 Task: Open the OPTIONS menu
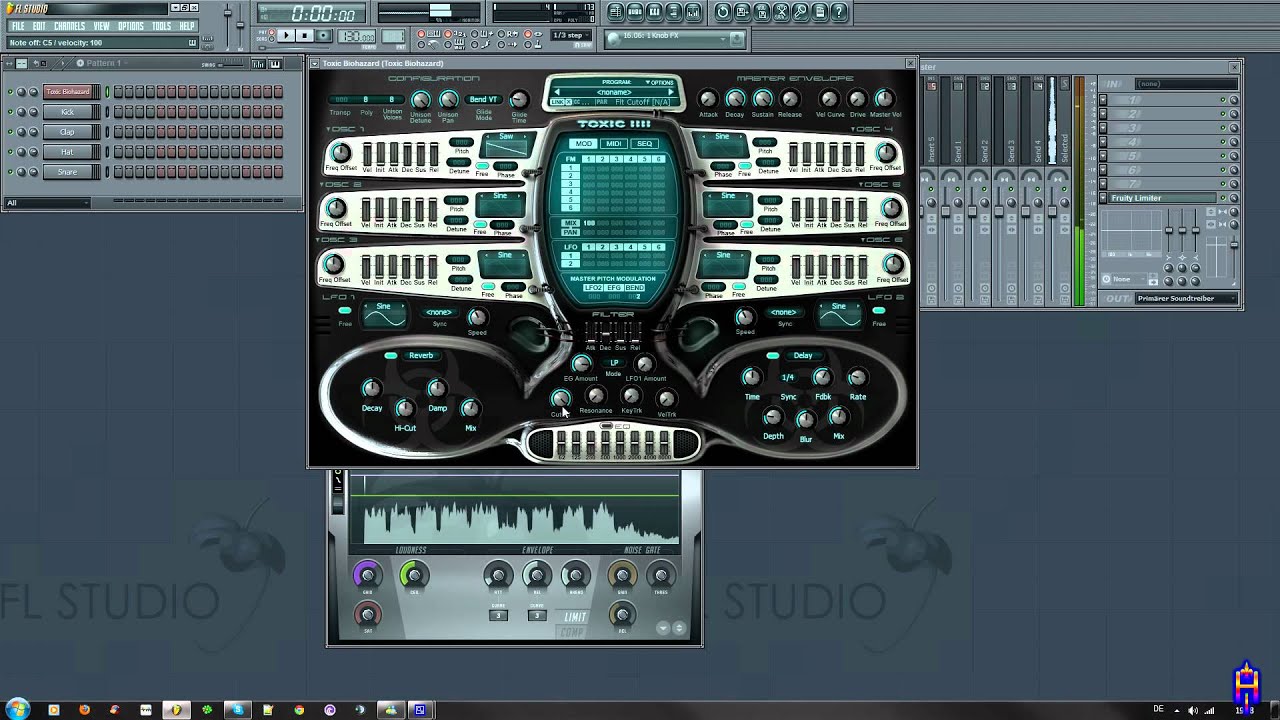pyautogui.click(x=131, y=26)
